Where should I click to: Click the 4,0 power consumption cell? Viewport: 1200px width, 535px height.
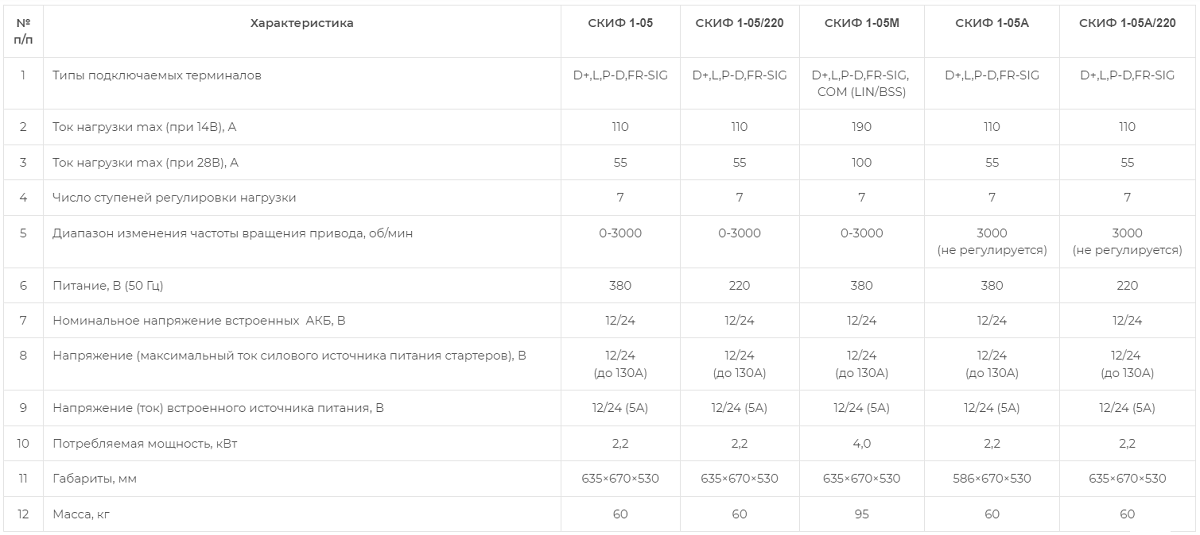861,443
